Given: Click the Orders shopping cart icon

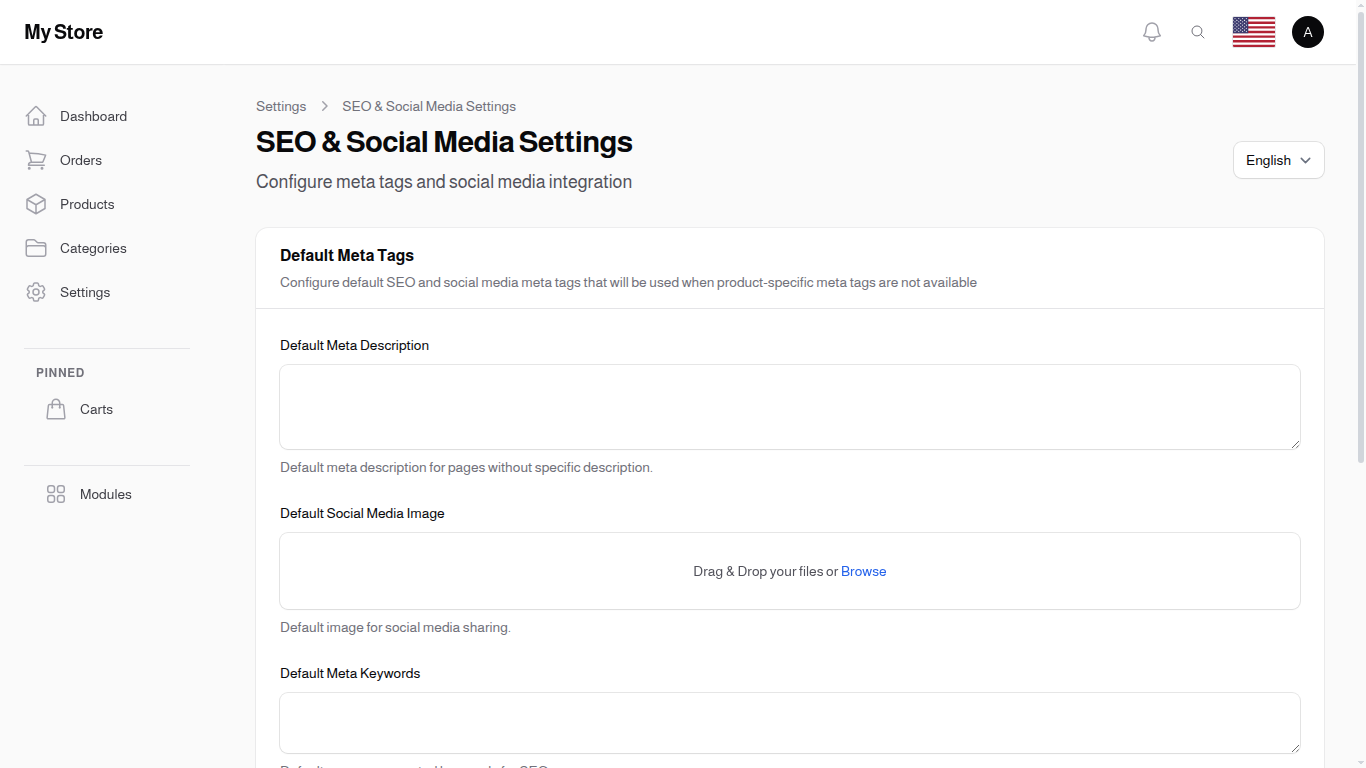Looking at the screenshot, I should 36,160.
